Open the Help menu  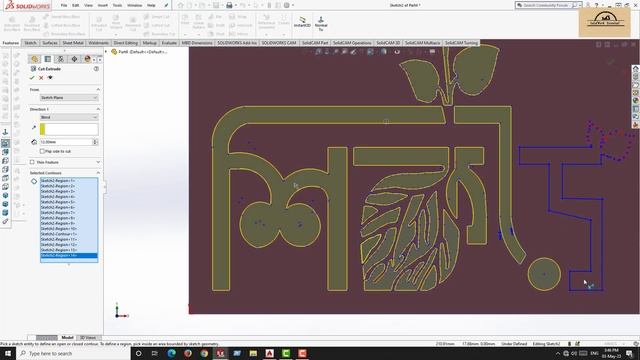click(x=151, y=5)
